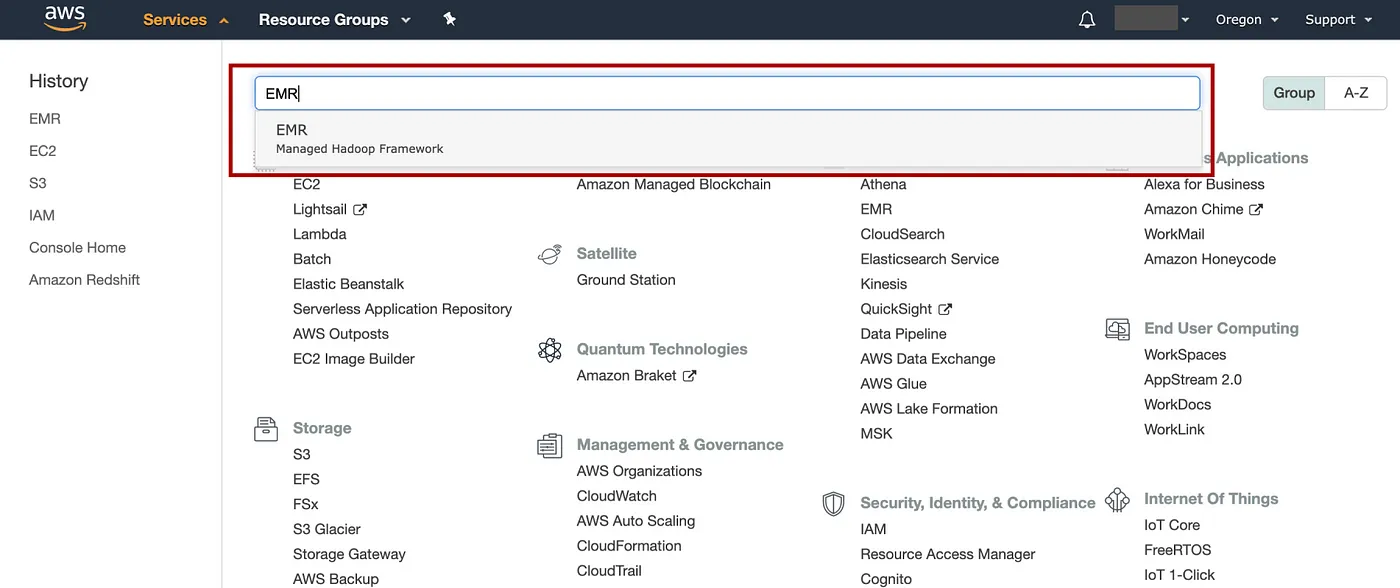The width and height of the screenshot is (1400, 588).
Task: Click the Quantum Technologies atom icon
Action: 549,350
